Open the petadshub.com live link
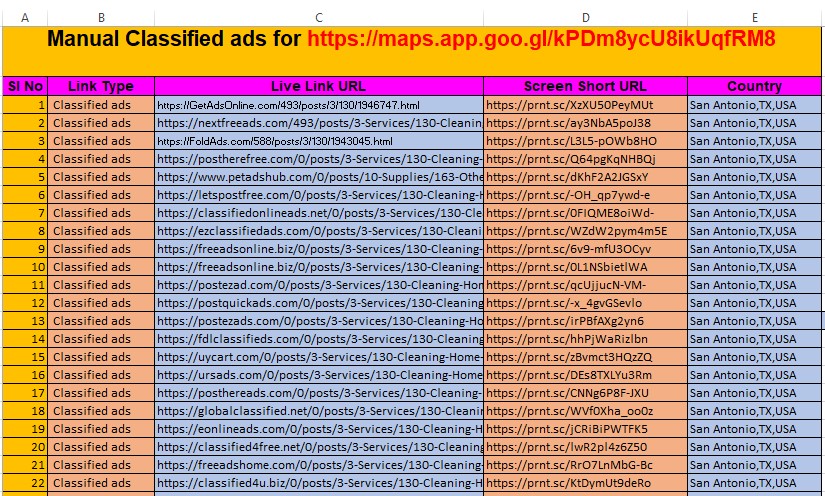Viewport: 825px width, 496px height. click(319, 177)
